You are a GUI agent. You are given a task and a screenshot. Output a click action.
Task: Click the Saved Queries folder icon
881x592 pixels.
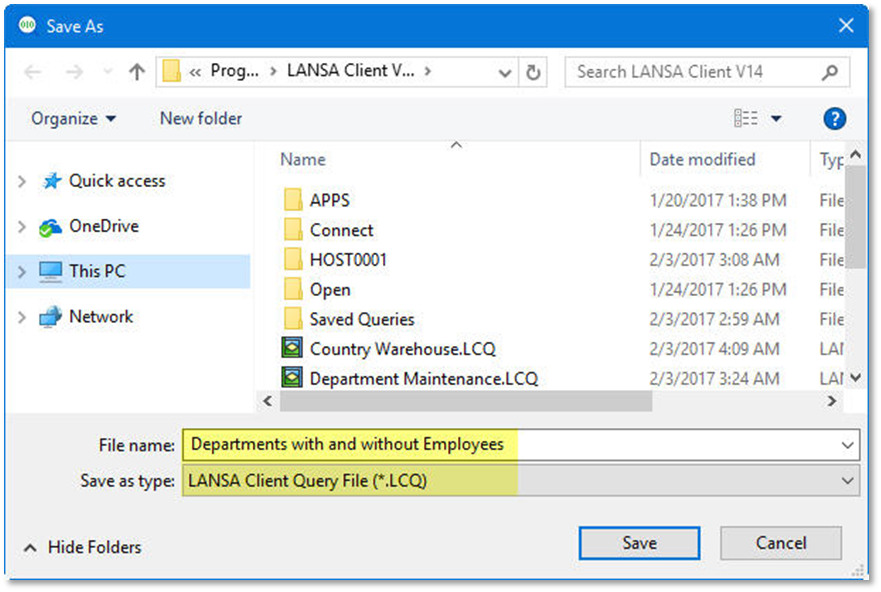pyautogui.click(x=292, y=319)
